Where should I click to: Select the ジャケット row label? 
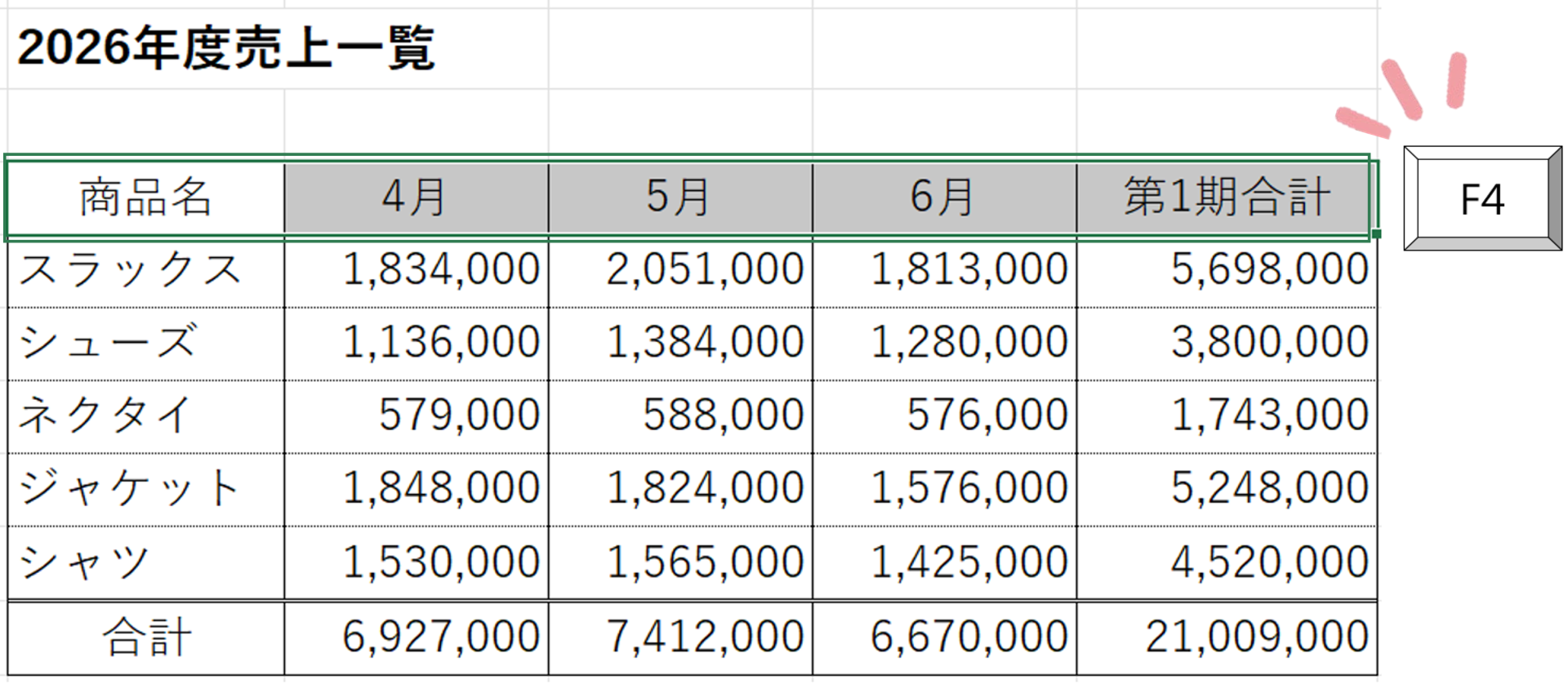point(146,490)
